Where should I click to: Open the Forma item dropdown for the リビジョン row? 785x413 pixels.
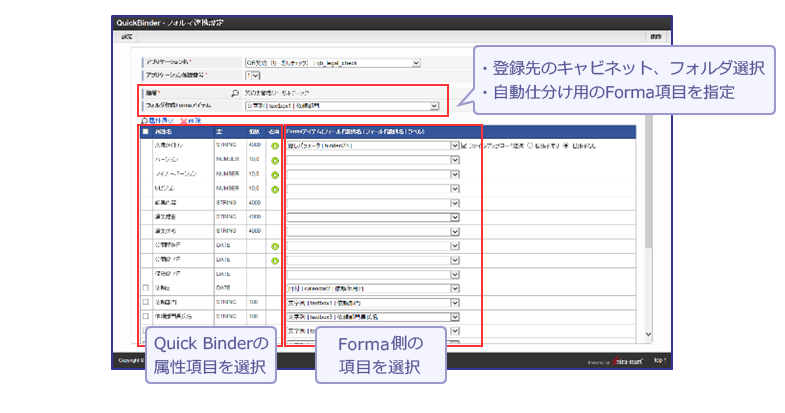[x=373, y=189]
